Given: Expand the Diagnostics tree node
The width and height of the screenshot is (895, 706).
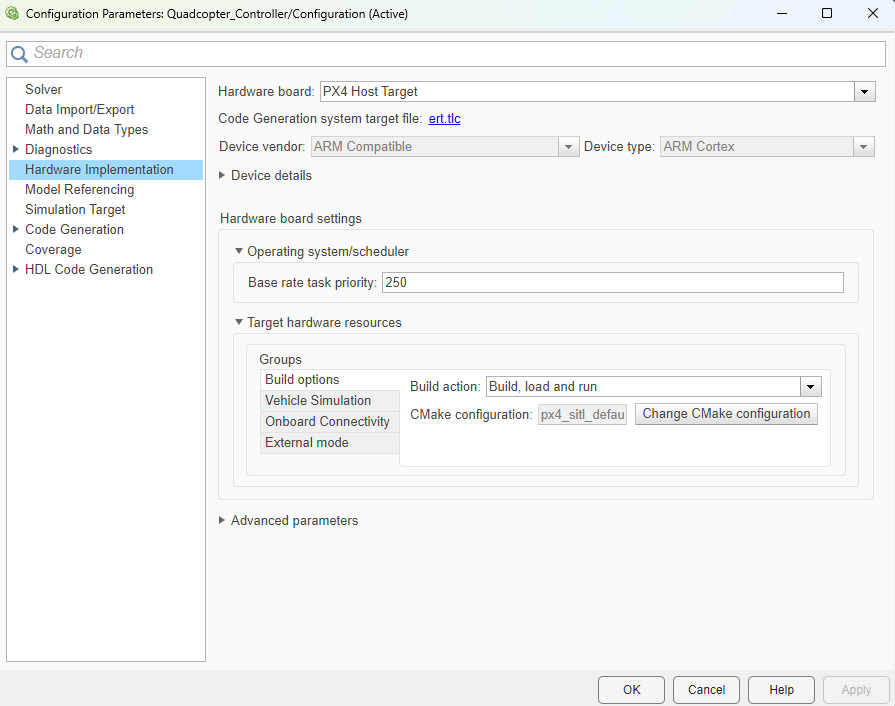Looking at the screenshot, I should click(14, 149).
